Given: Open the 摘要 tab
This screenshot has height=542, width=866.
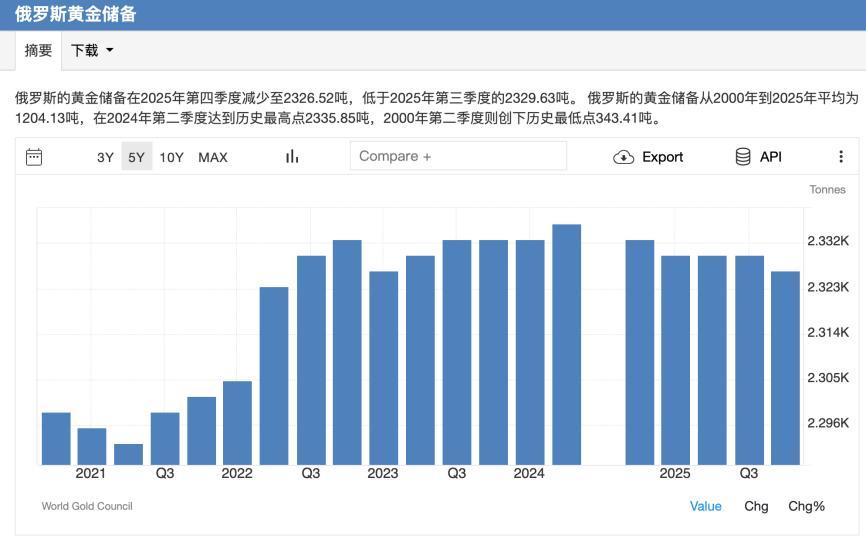Looking at the screenshot, I should 38,50.
